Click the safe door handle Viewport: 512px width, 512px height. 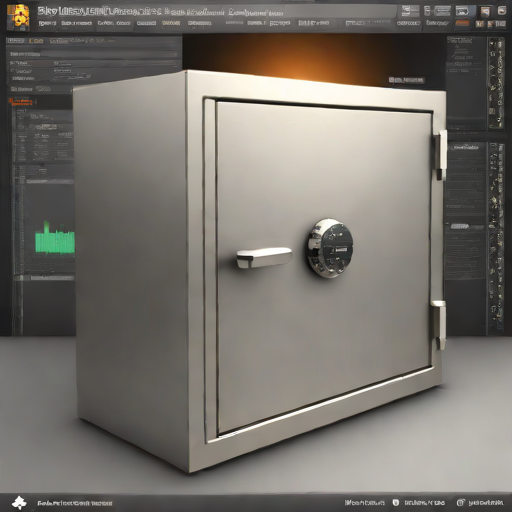pyautogui.click(x=264, y=257)
